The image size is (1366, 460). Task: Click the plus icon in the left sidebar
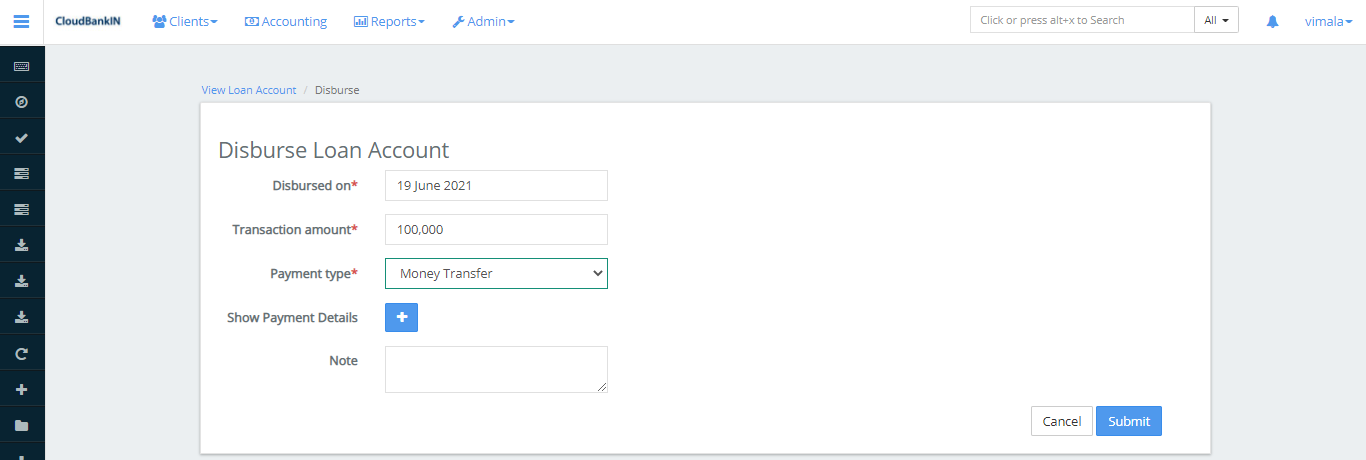[x=21, y=389]
